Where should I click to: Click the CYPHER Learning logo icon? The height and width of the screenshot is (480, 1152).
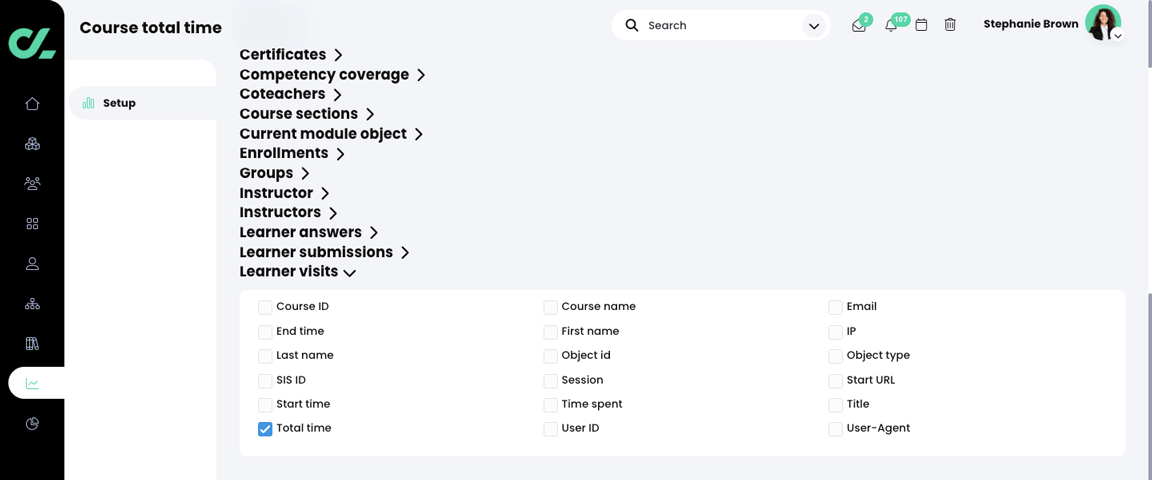coord(32,43)
